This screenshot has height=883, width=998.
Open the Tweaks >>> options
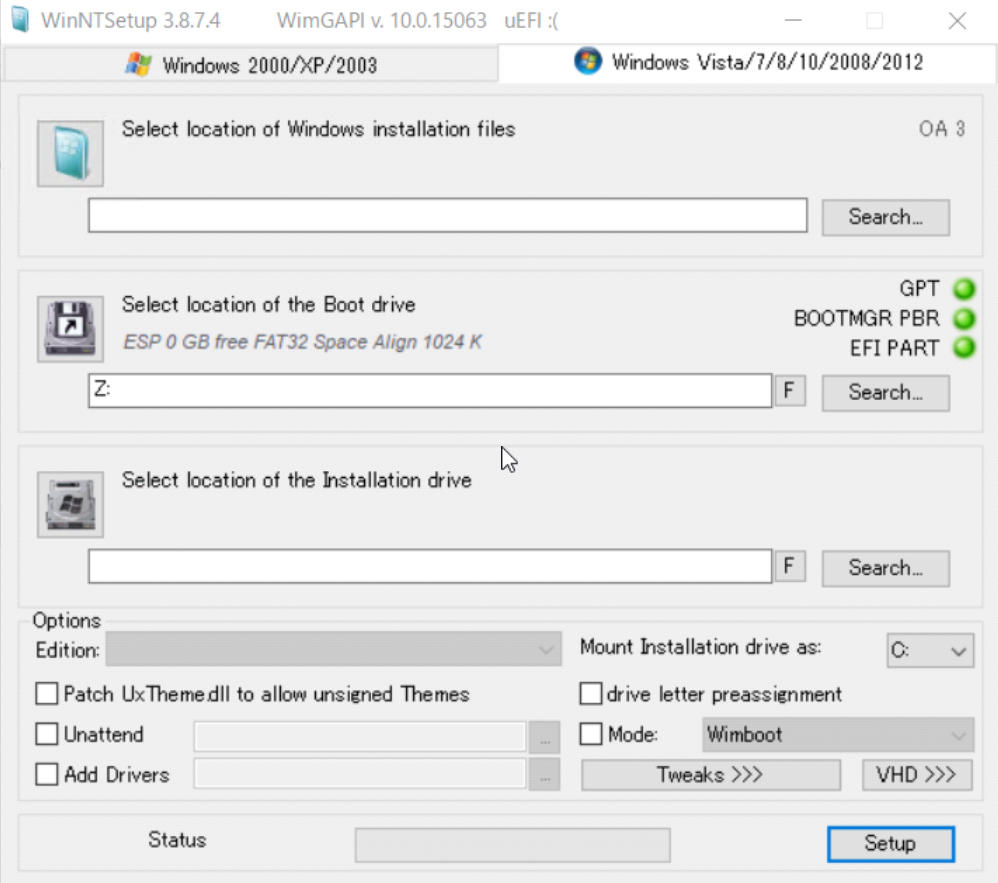(x=710, y=775)
